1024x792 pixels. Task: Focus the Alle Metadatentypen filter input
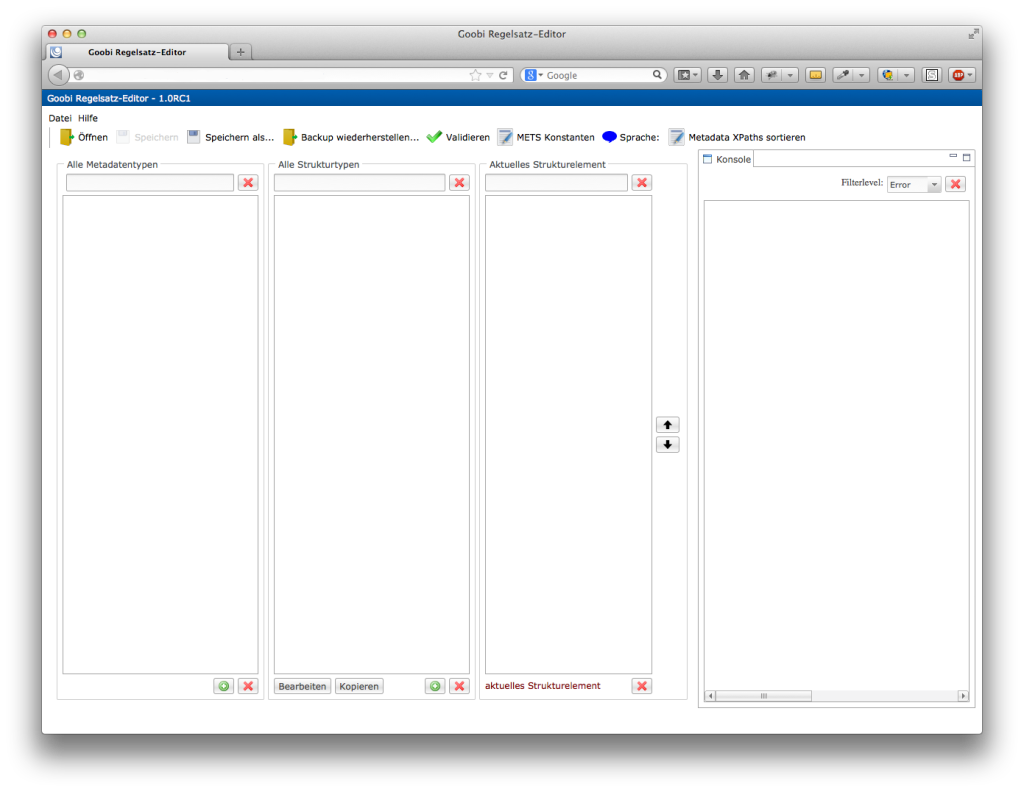point(150,183)
